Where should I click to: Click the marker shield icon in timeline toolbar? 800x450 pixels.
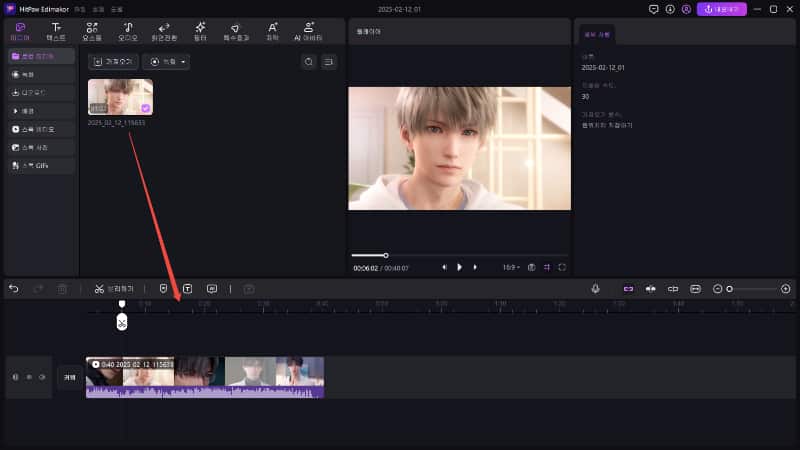click(163, 289)
